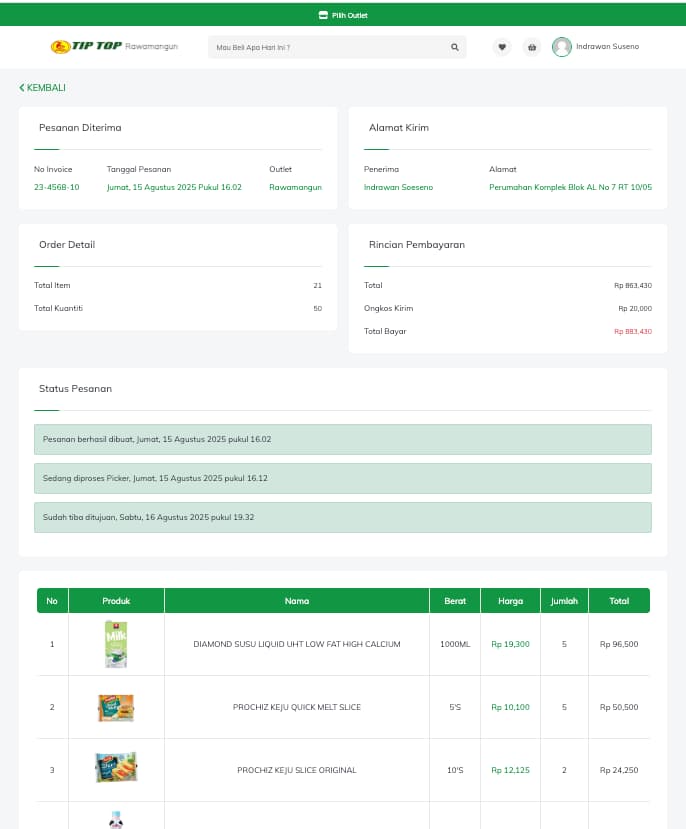This screenshot has height=829, width=686.
Task: Click the Harga column header
Action: coord(511,601)
